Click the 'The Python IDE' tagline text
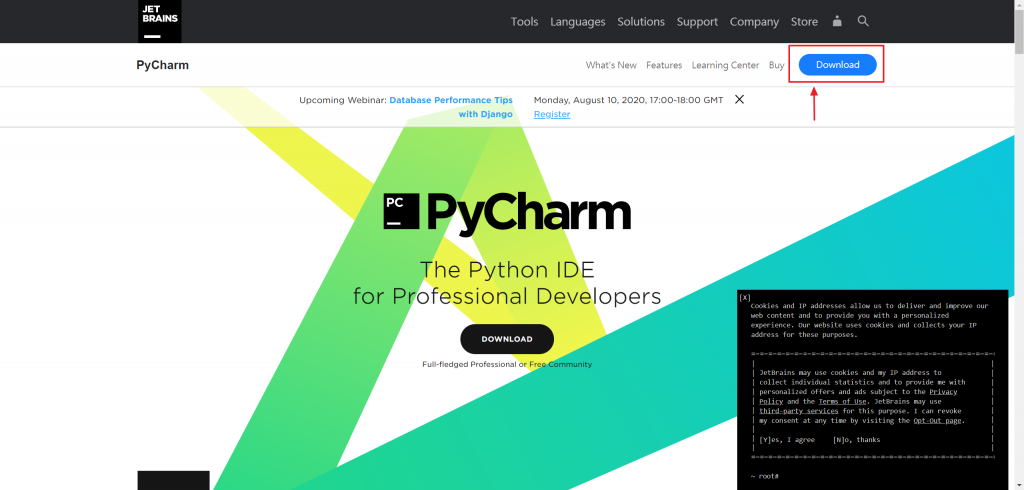 [507, 269]
